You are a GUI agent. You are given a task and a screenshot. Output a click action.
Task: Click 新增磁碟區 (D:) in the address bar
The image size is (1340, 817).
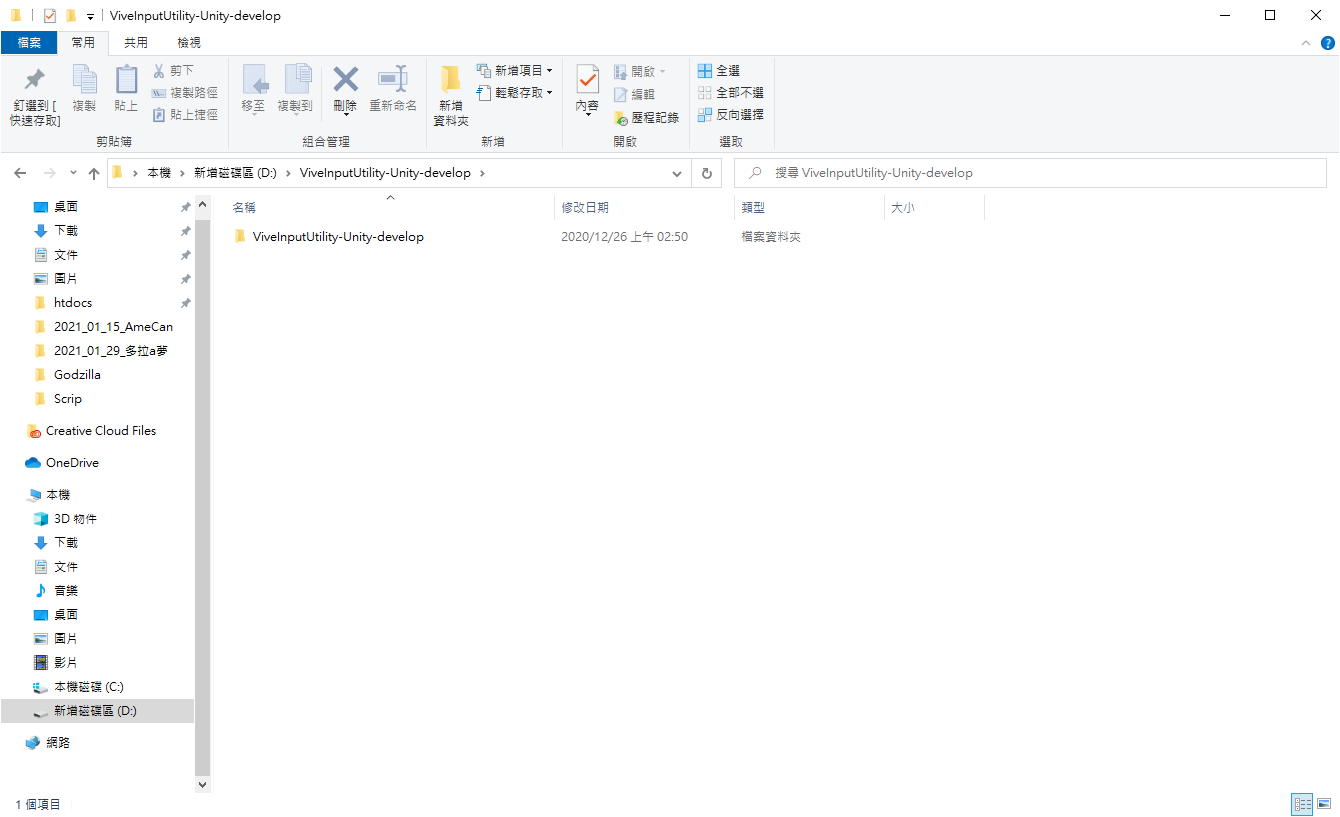235,173
